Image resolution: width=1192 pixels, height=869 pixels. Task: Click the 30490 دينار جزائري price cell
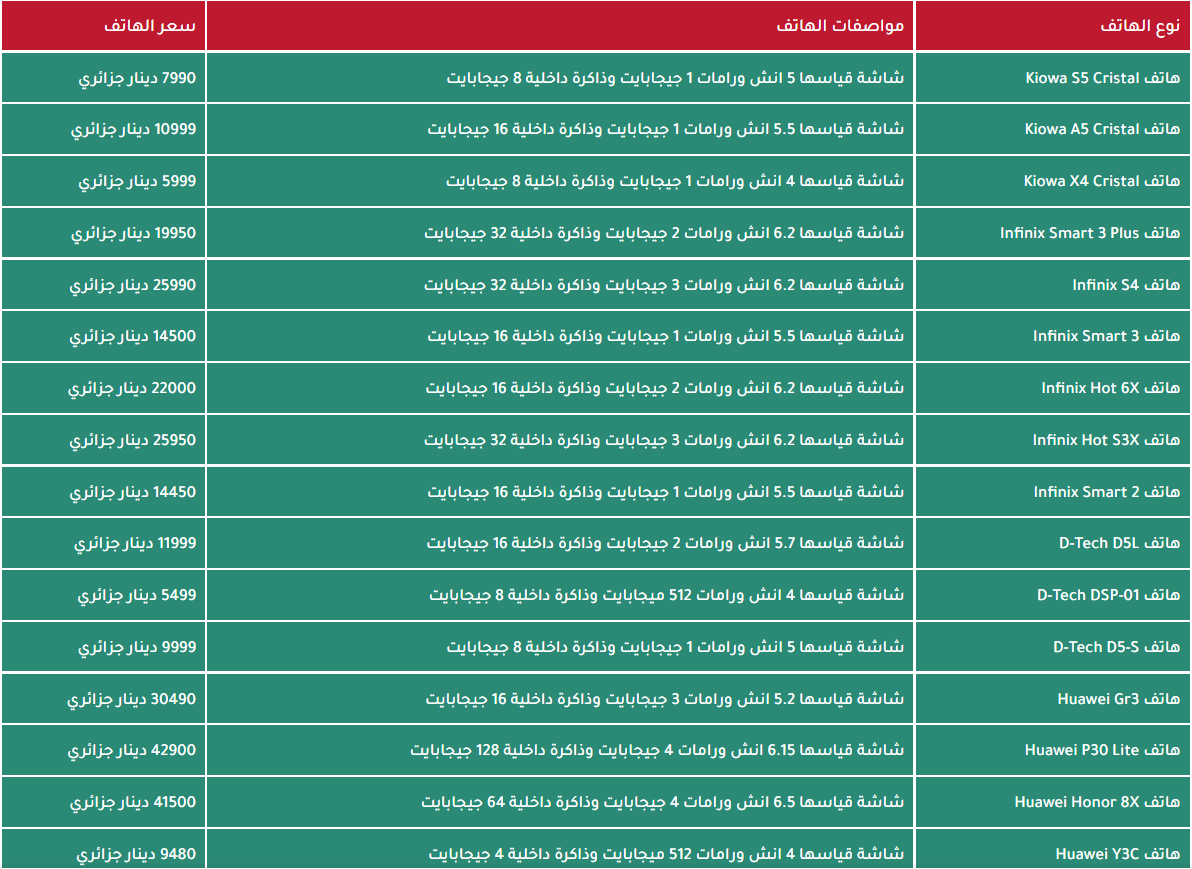[103, 698]
